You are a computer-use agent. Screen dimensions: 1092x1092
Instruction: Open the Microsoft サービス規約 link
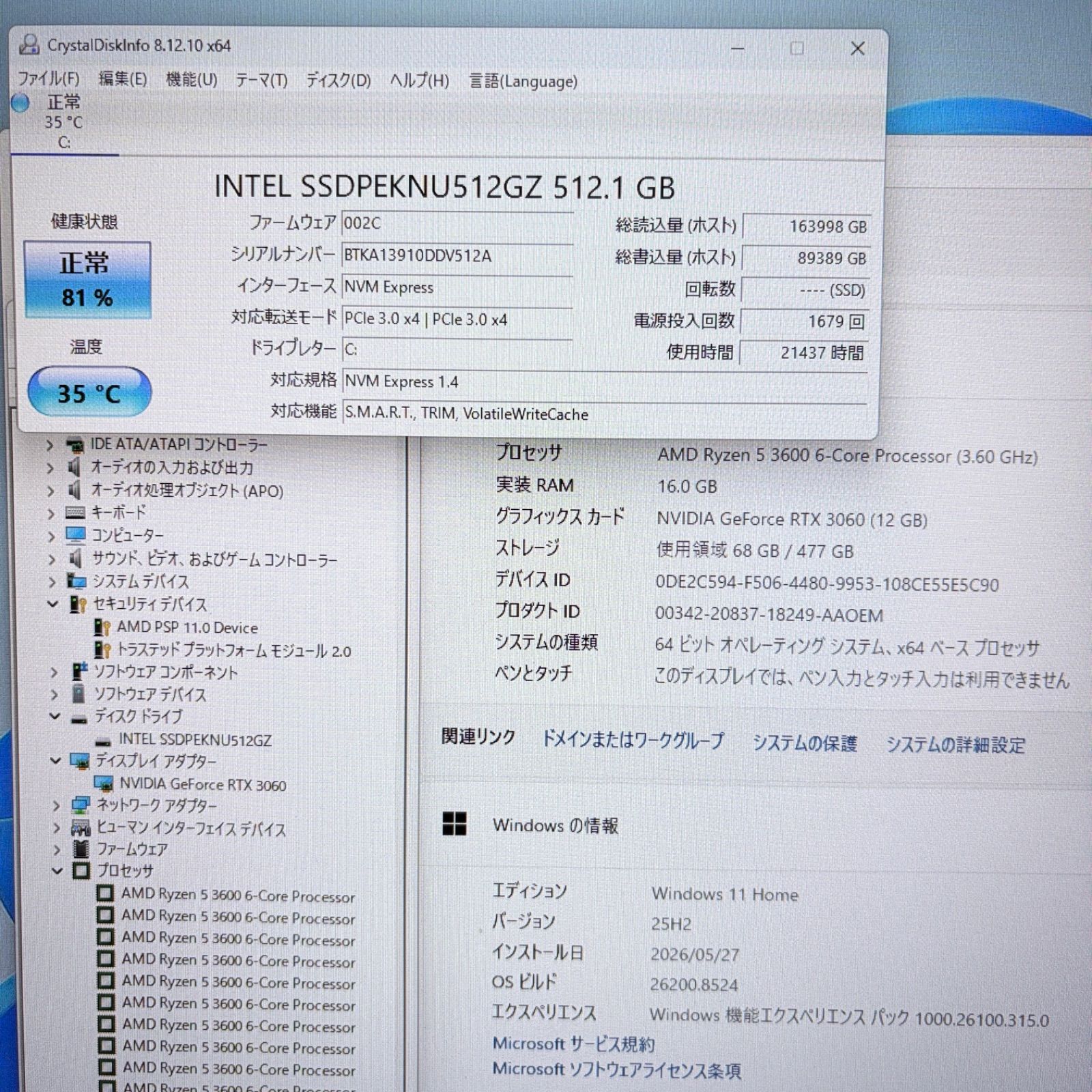point(573,1044)
